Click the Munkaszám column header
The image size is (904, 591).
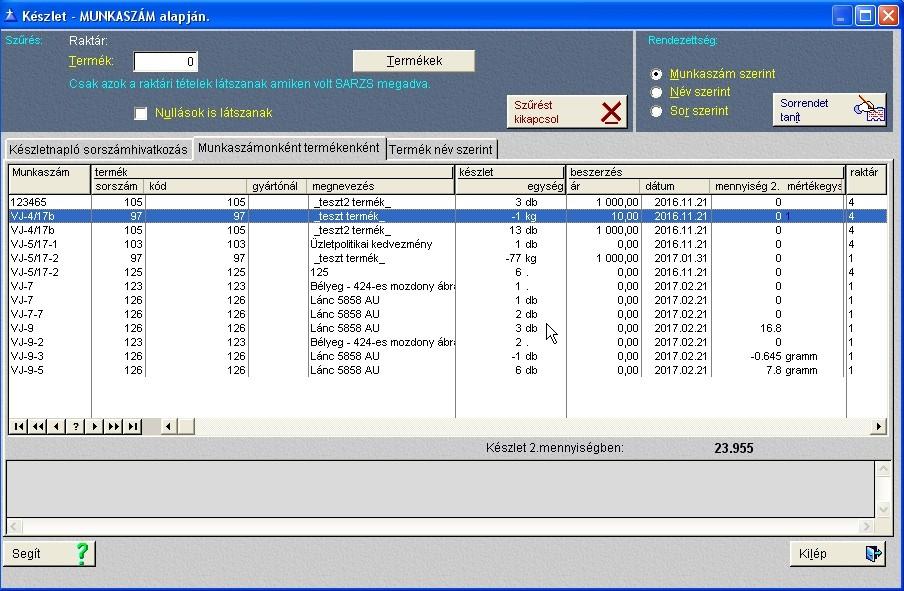tap(50, 179)
